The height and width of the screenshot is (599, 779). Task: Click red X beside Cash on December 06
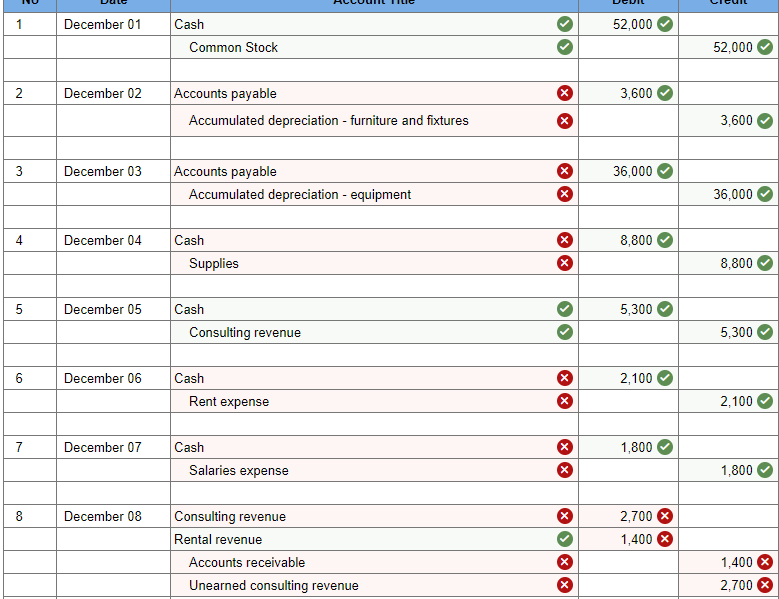pyautogui.click(x=564, y=378)
